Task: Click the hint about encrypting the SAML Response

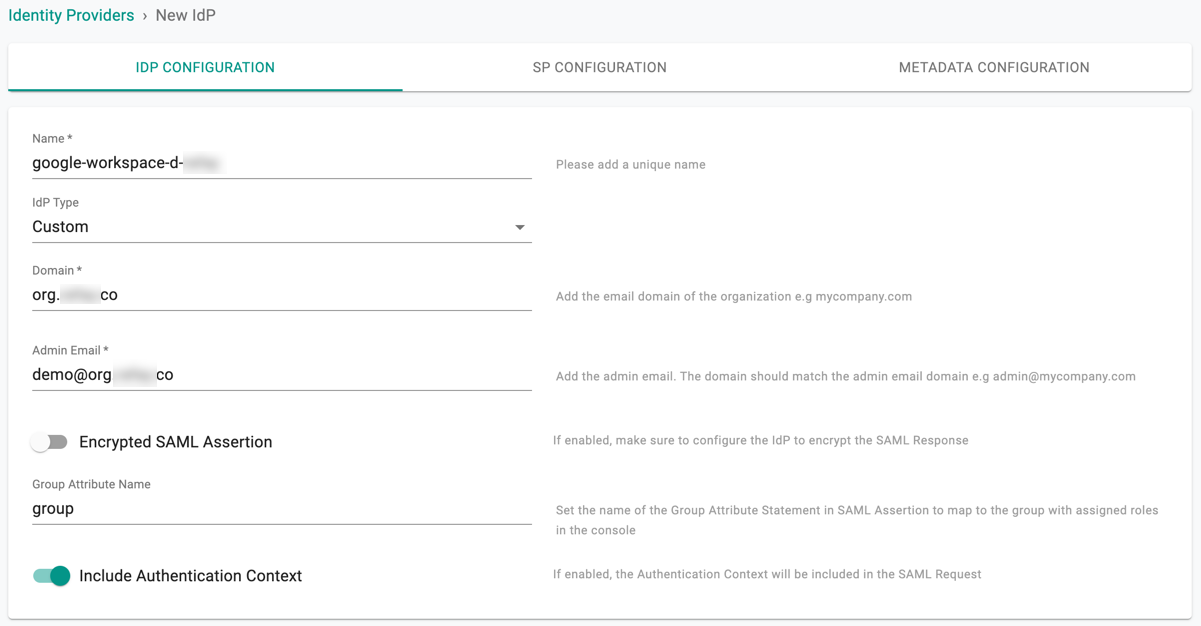Action: [761, 441]
